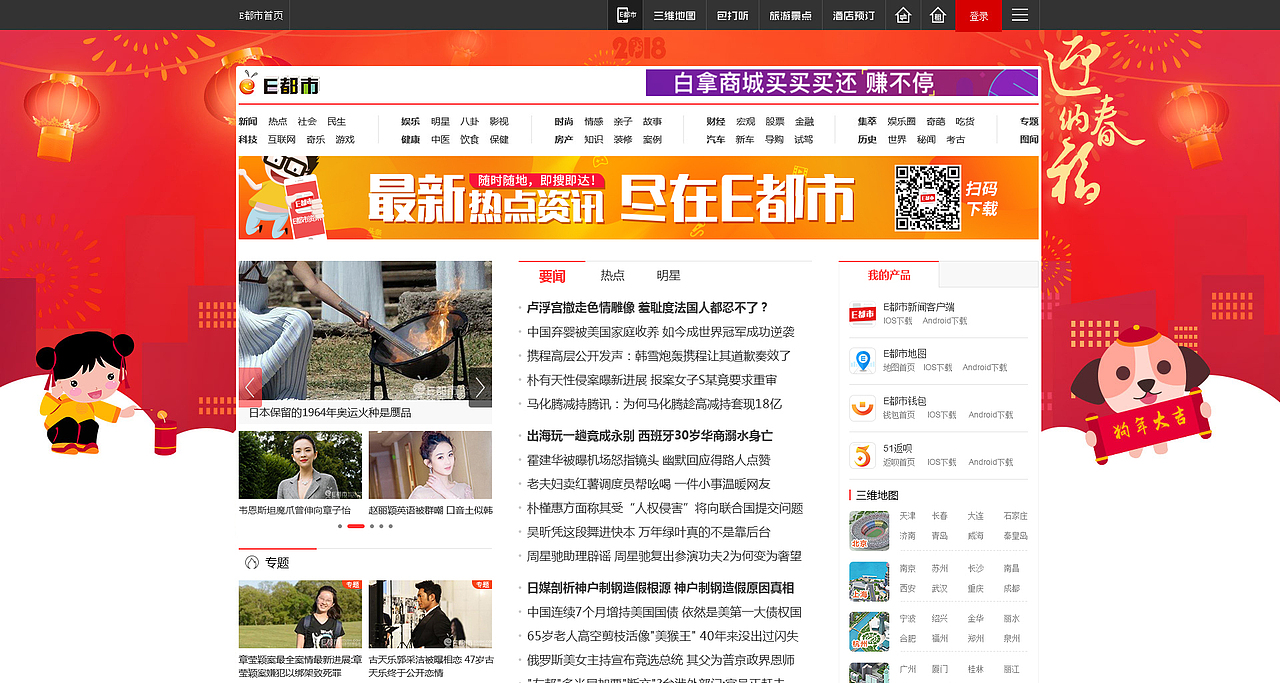Image resolution: width=1280 pixels, height=683 pixels.
Task: Open 酒店预订 in top bar
Action: [x=853, y=15]
